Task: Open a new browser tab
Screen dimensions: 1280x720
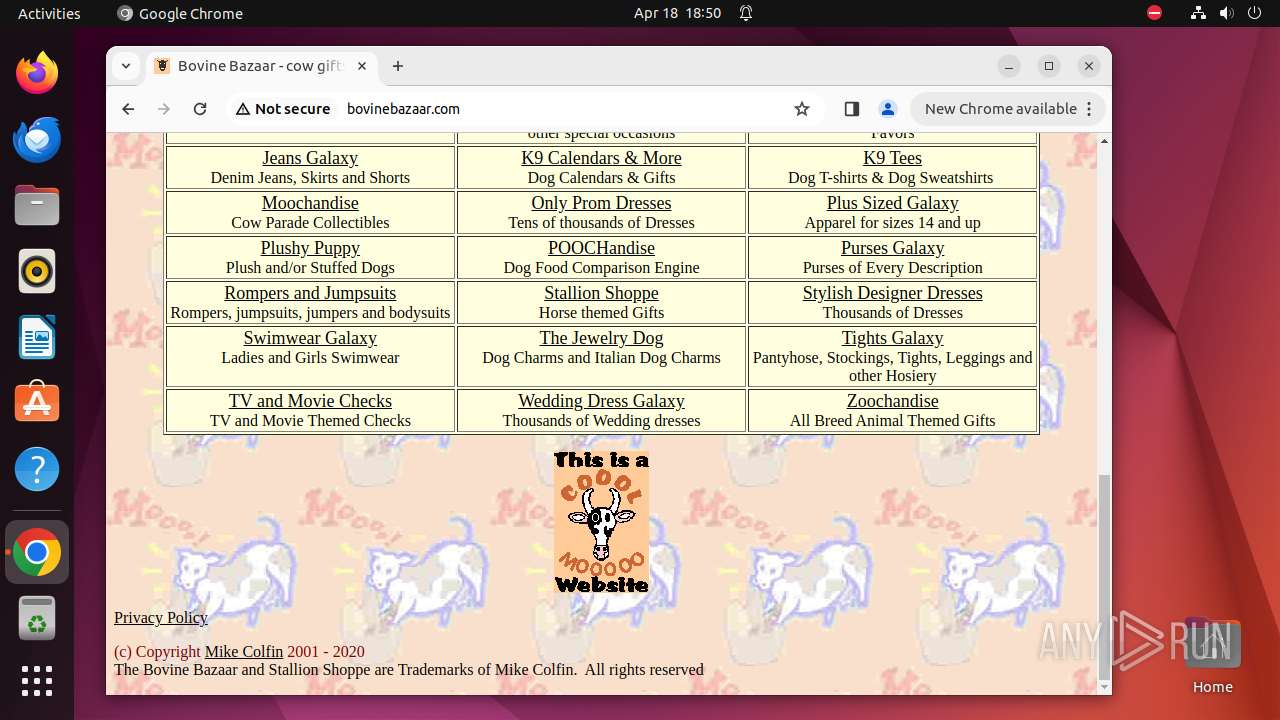Action: tap(398, 66)
